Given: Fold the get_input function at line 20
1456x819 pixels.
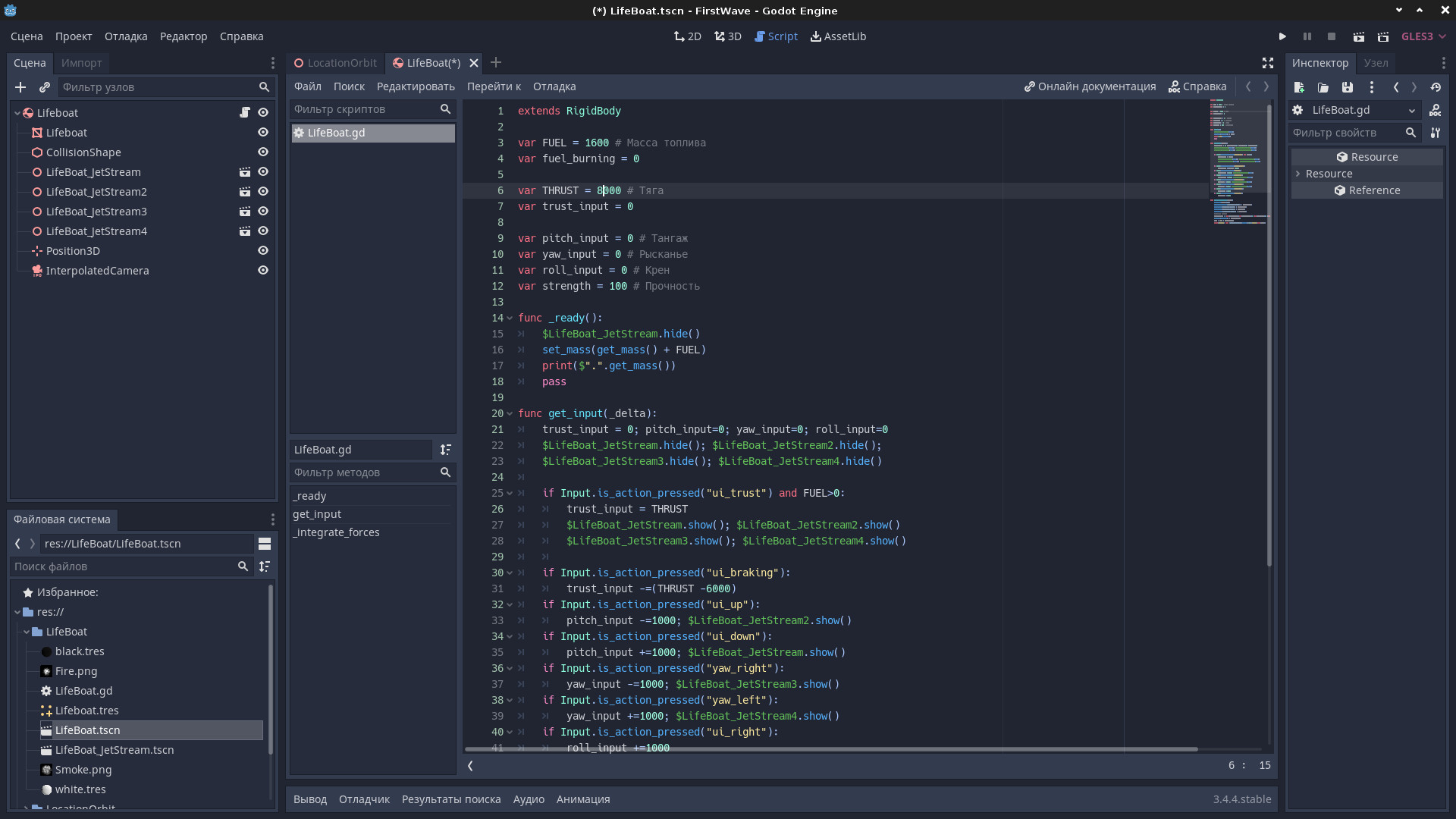Looking at the screenshot, I should (510, 414).
